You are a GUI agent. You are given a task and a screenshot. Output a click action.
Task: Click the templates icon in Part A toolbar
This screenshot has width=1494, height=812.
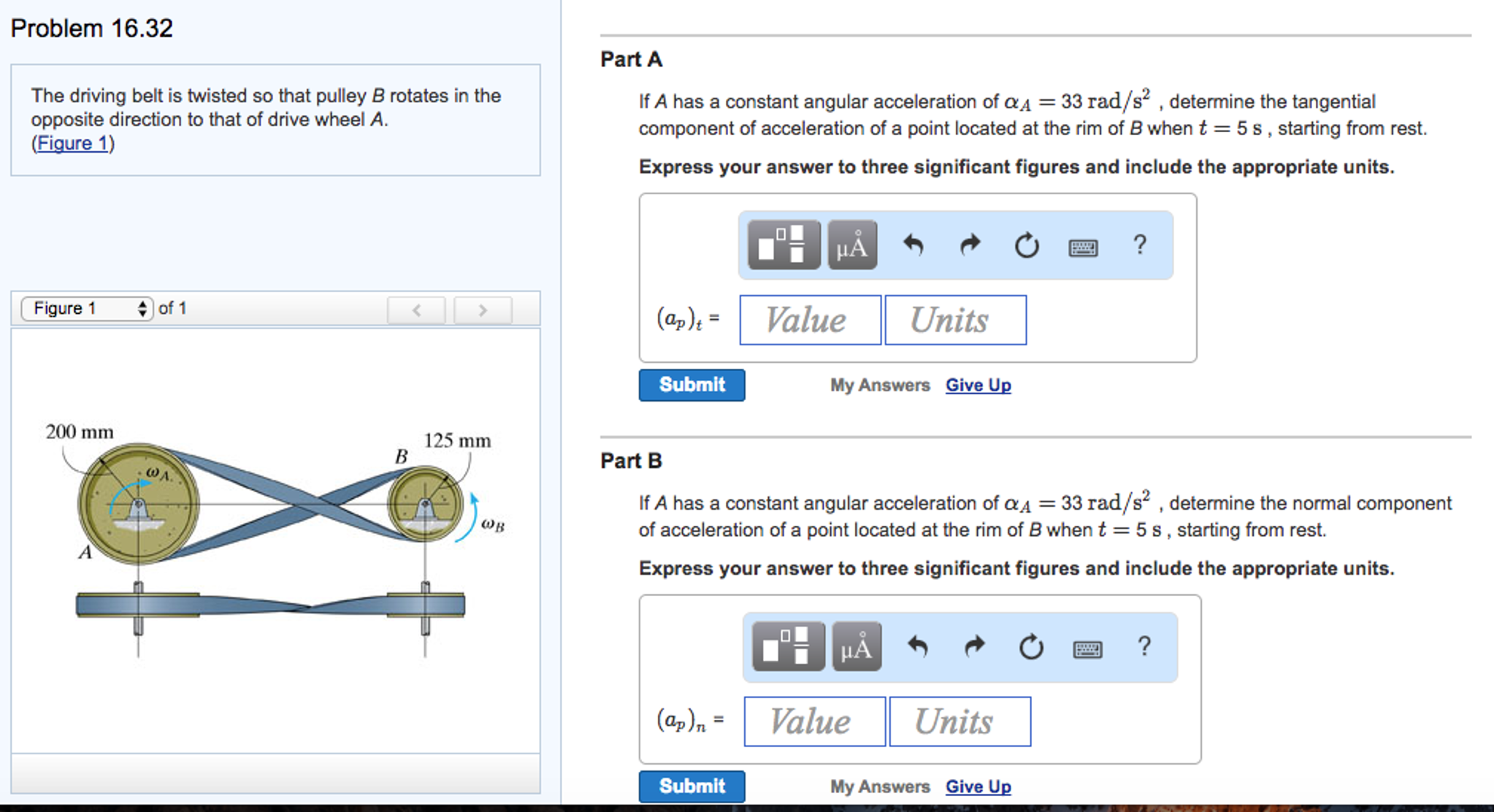784,245
